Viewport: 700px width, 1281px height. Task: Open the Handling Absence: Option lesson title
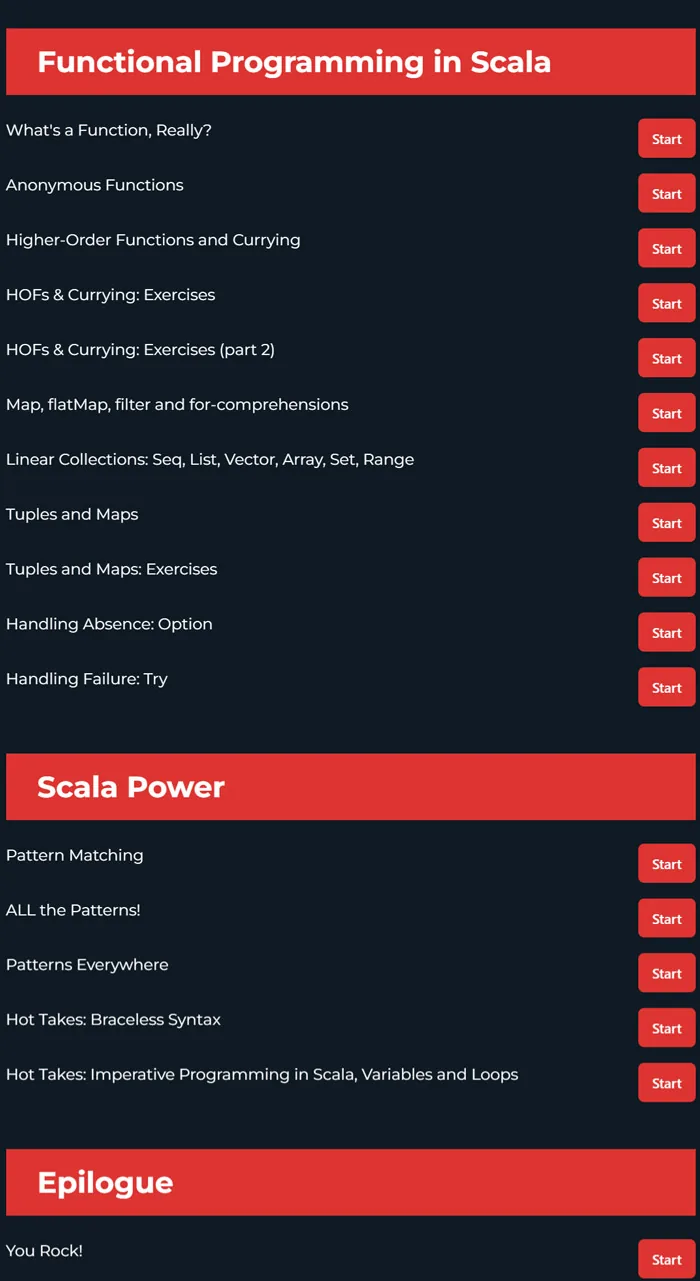point(109,624)
